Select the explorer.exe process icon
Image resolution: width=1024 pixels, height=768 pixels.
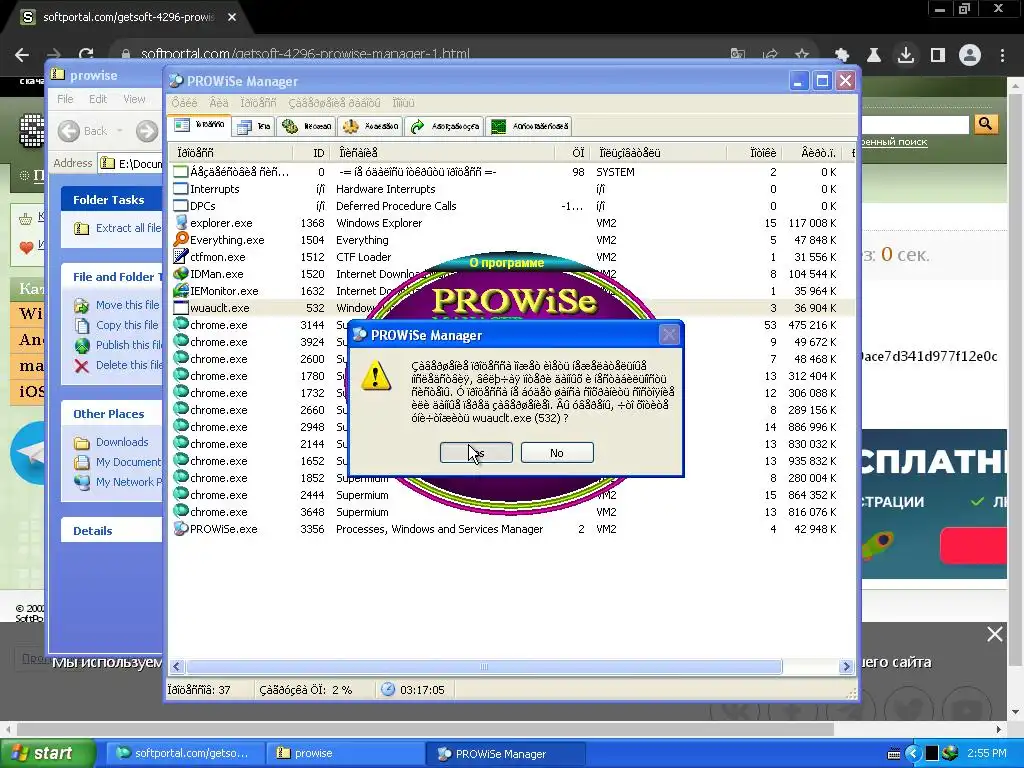click(x=181, y=223)
